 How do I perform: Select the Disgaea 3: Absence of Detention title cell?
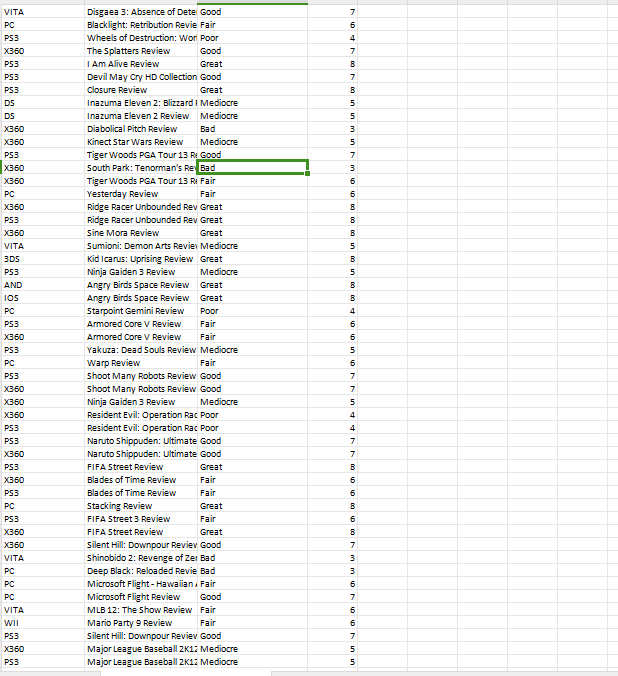(141, 12)
